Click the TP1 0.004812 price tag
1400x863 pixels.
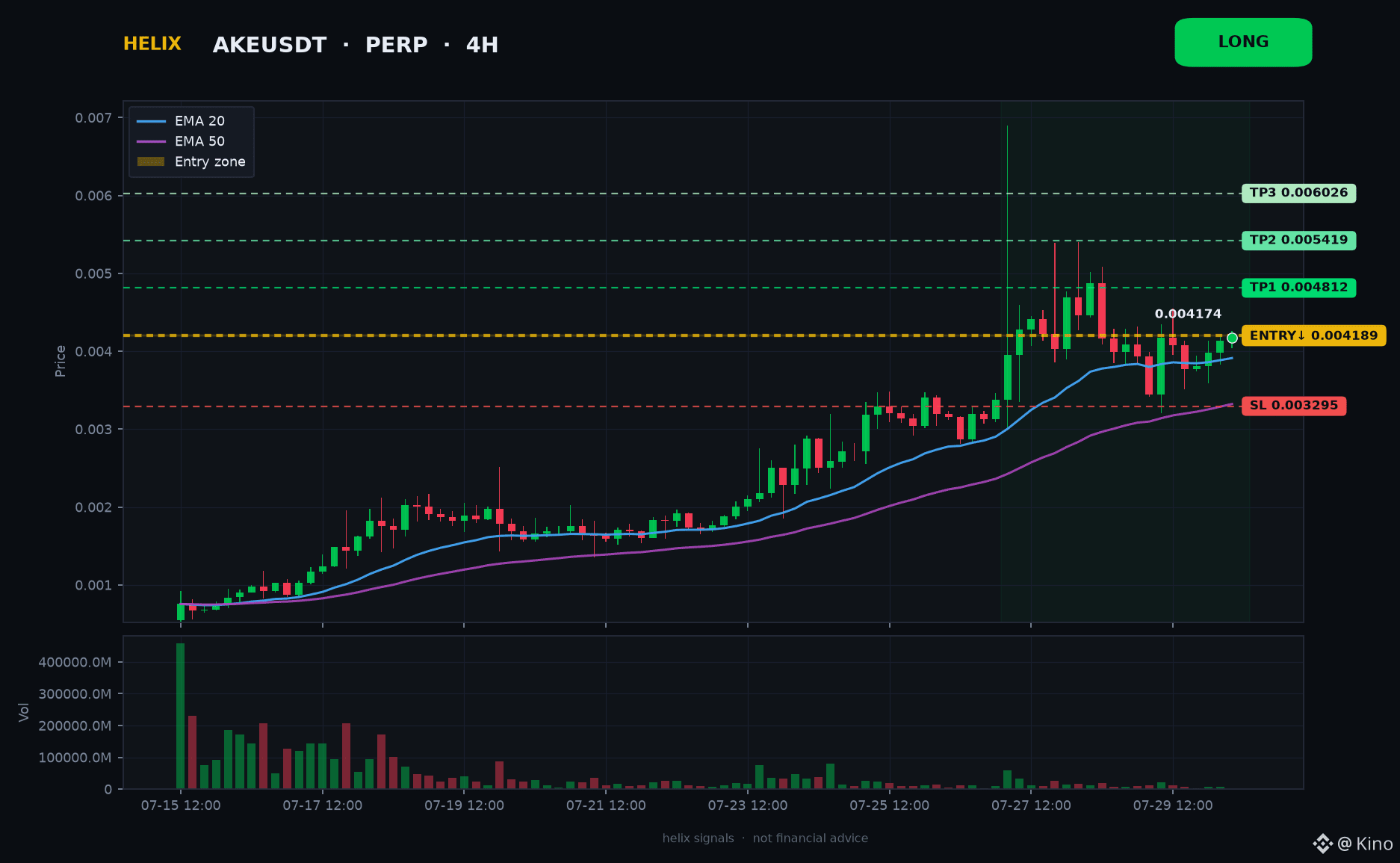(1298, 288)
